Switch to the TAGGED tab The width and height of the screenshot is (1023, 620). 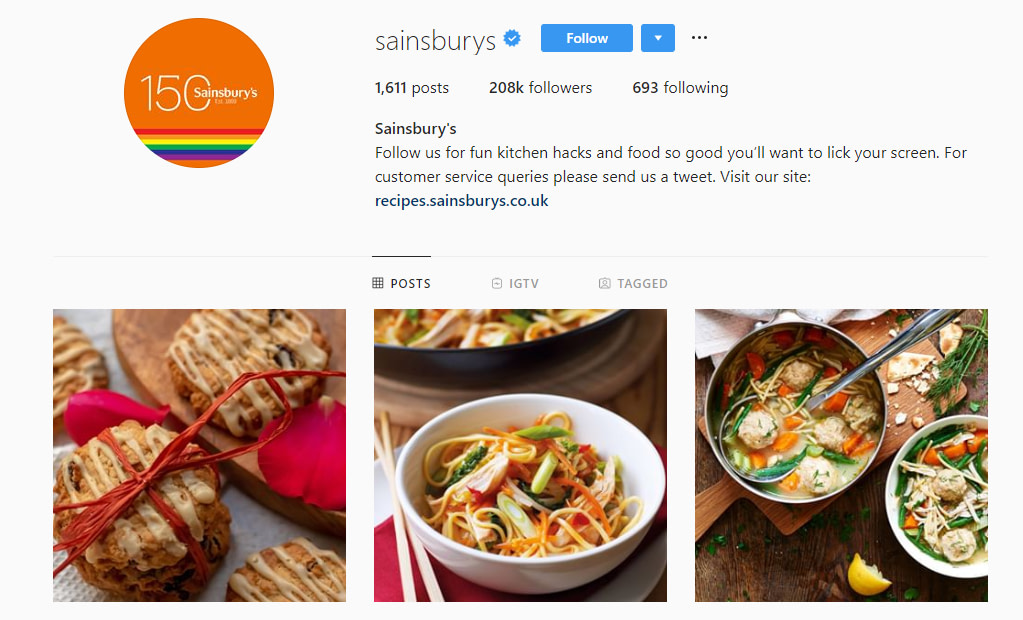click(633, 283)
